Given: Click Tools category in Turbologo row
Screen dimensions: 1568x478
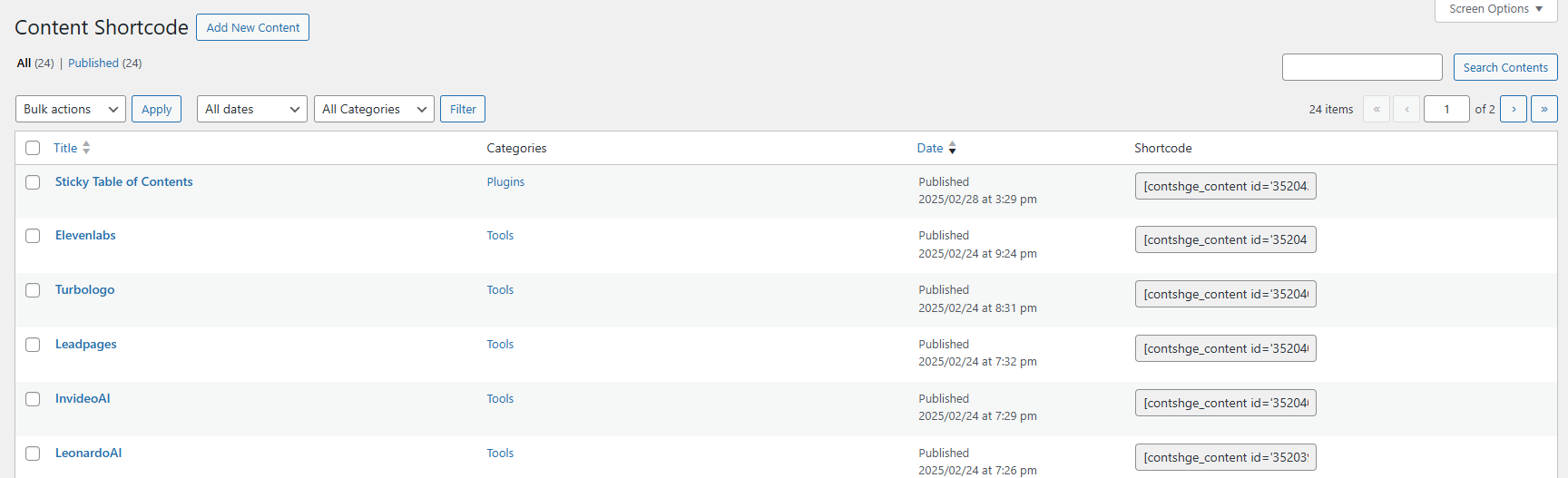Looking at the screenshot, I should click(x=500, y=289).
